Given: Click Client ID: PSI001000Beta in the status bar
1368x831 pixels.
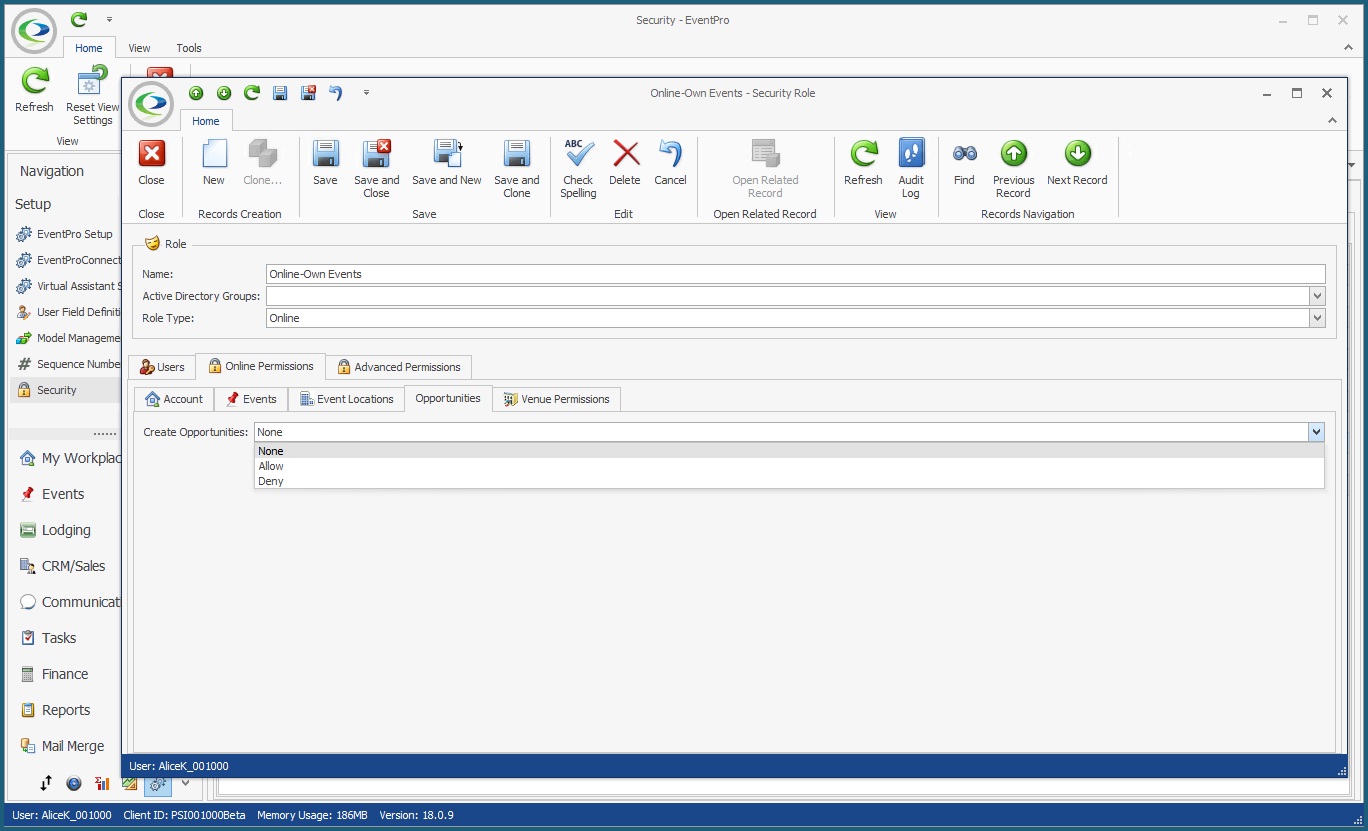Looking at the screenshot, I should click(x=184, y=815).
